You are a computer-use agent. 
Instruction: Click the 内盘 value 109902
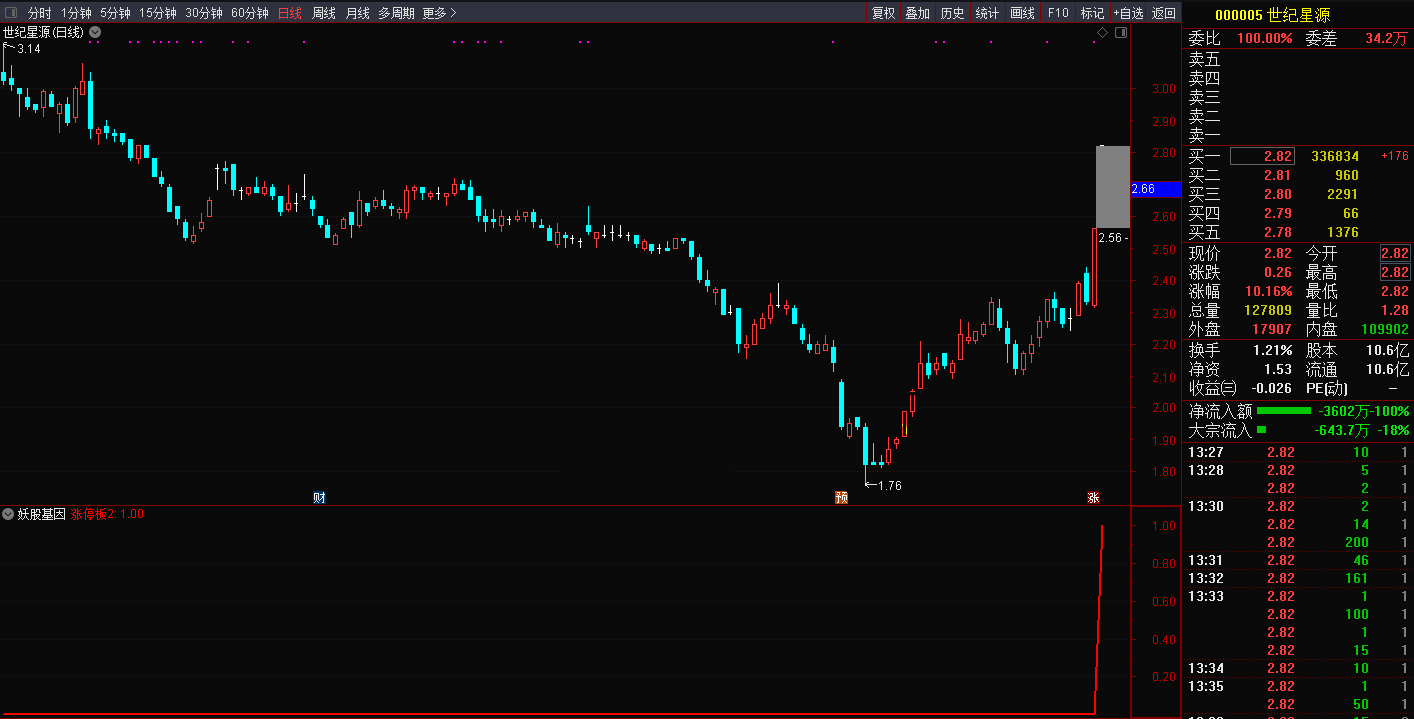[x=1384, y=329]
